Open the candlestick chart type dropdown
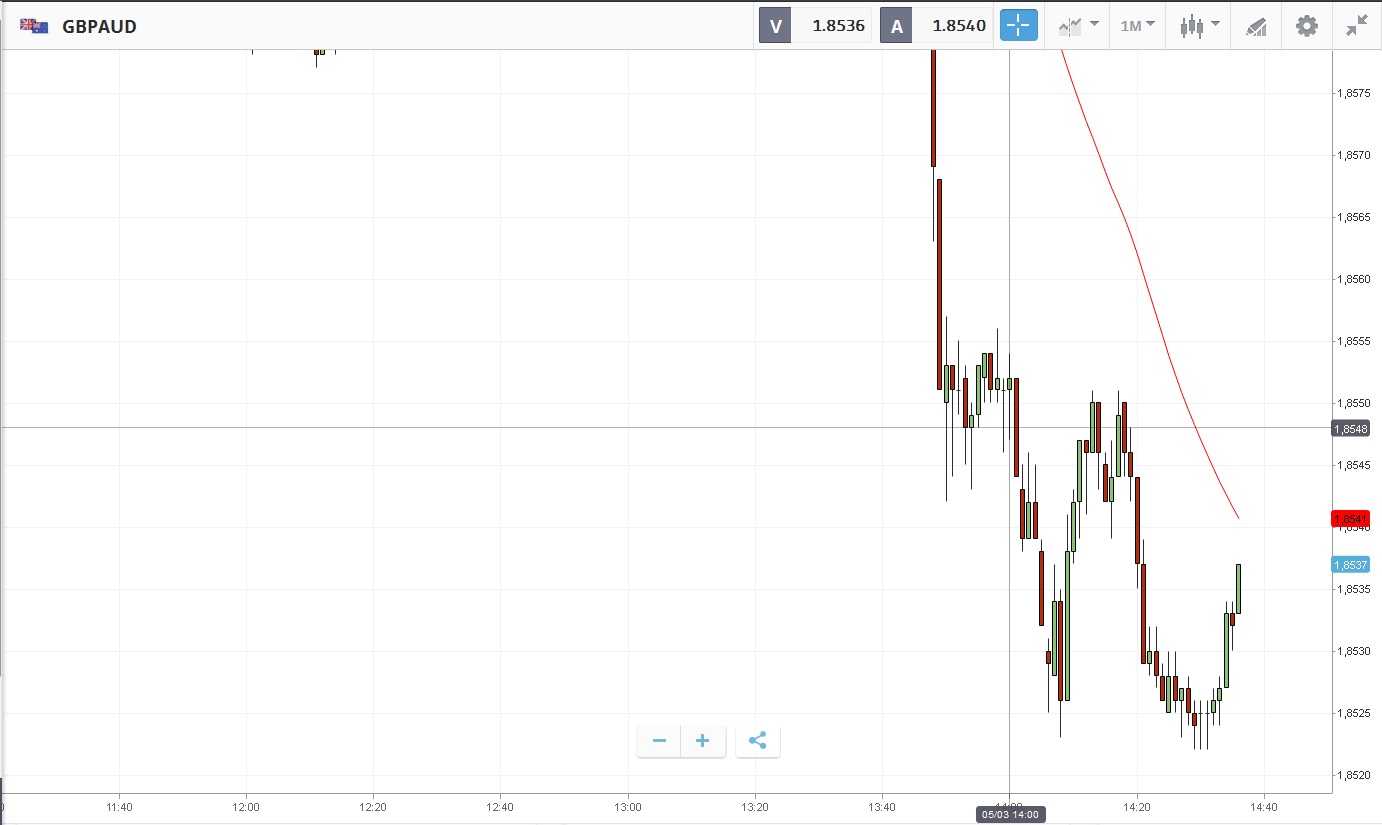 coord(1199,26)
